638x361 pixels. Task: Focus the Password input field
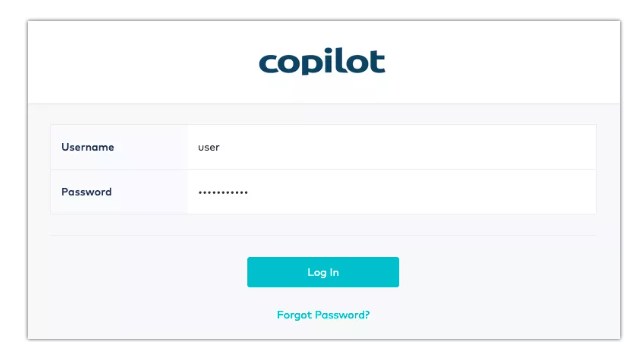pos(391,192)
